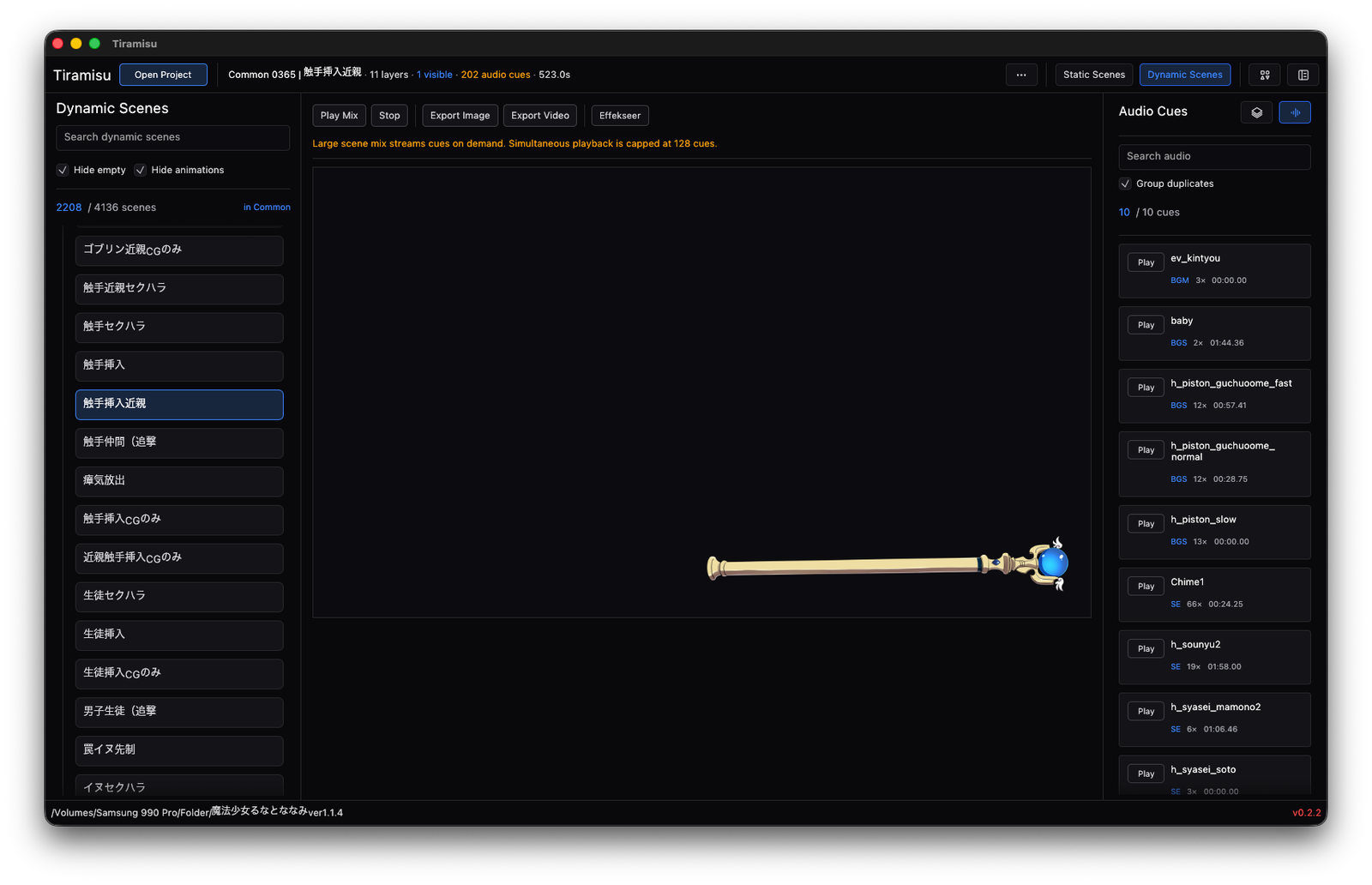Start playback with Play Mix
Viewport: 1372px width, 885px height.
tap(340, 116)
